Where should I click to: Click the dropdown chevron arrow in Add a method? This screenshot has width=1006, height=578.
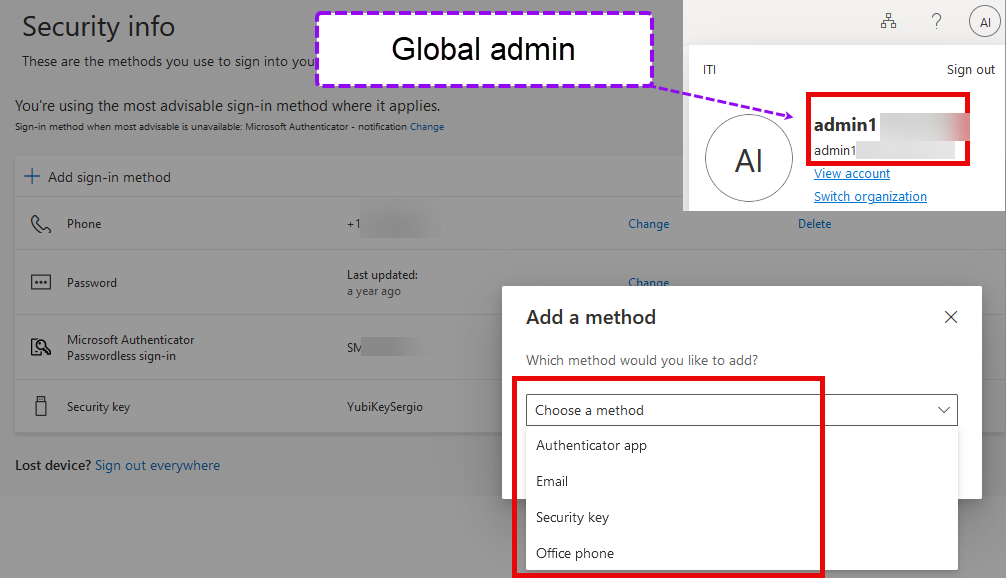tap(944, 410)
